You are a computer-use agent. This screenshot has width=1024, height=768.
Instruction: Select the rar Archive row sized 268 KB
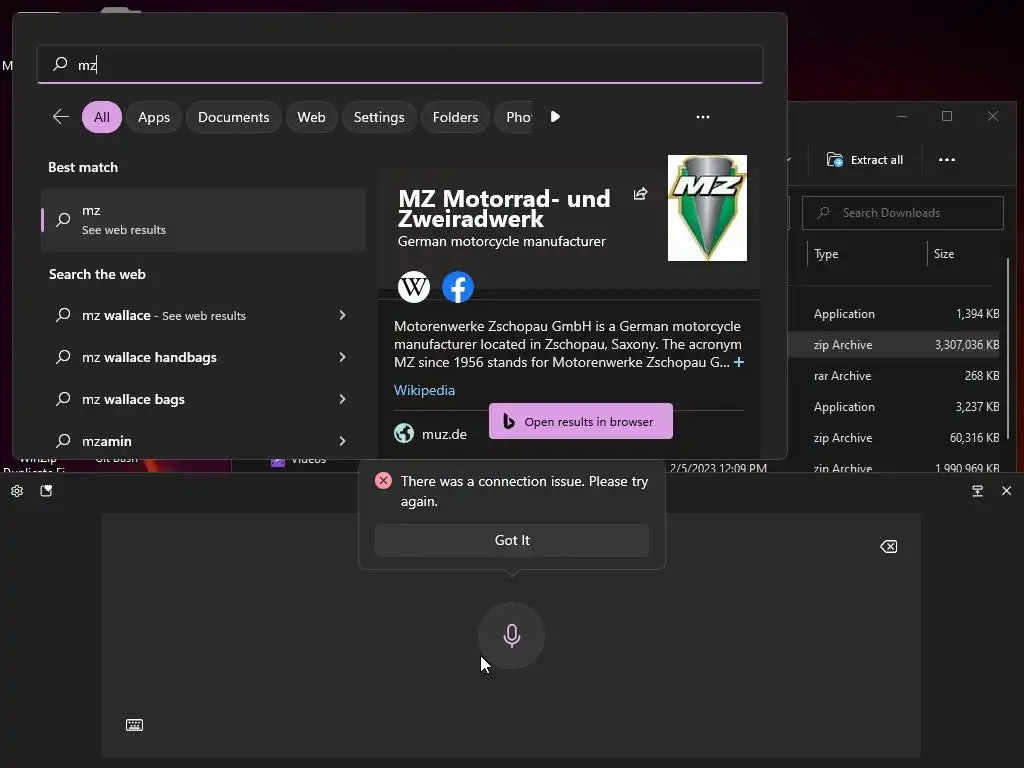895,376
